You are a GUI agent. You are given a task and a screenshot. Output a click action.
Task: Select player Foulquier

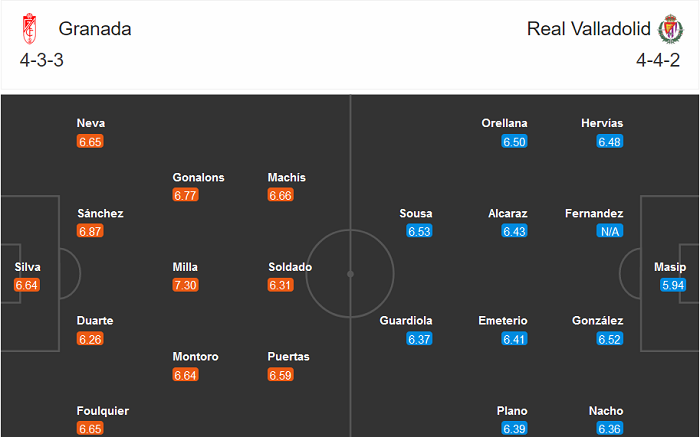(x=103, y=411)
